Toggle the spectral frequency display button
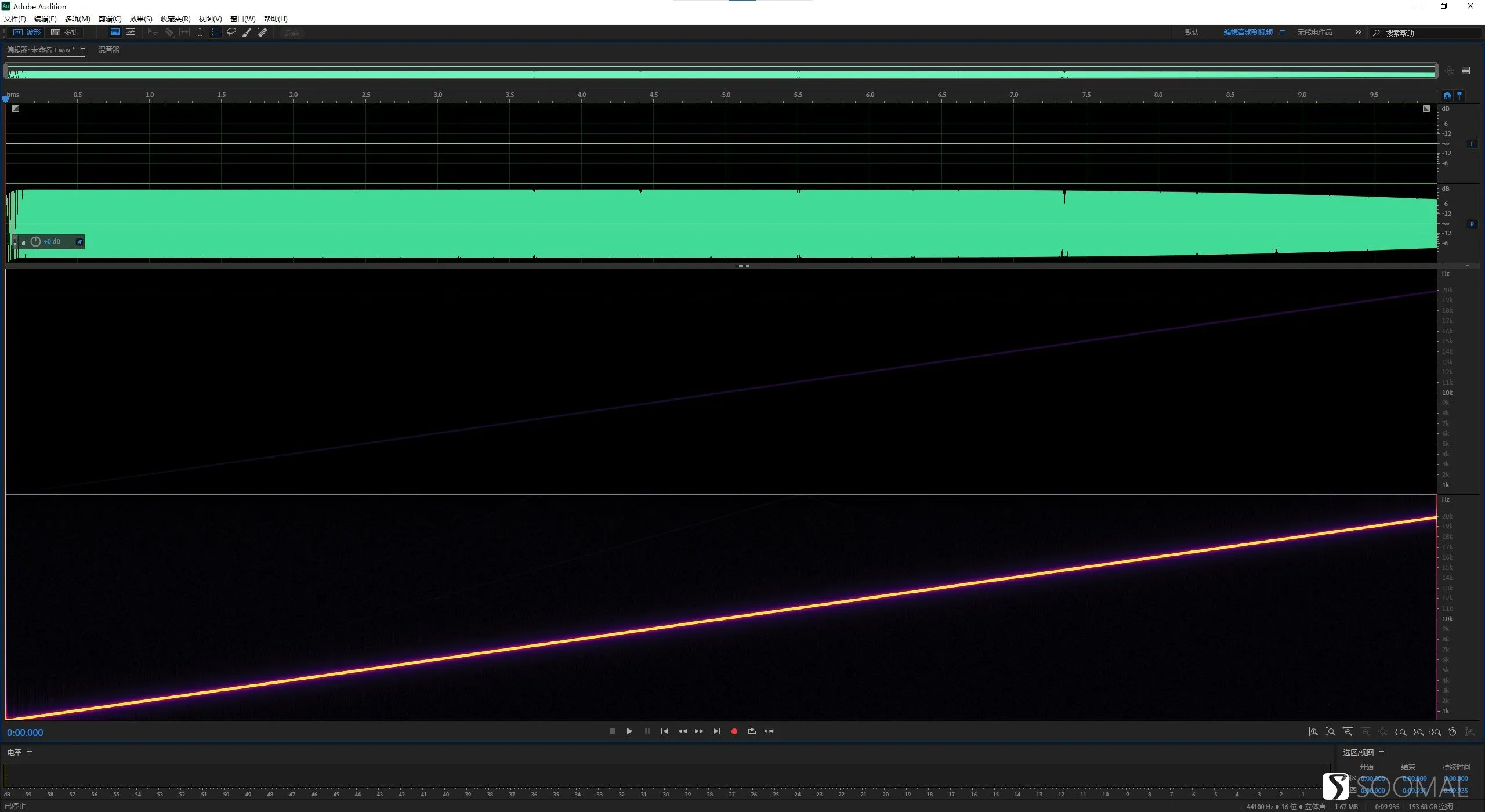 (x=115, y=32)
